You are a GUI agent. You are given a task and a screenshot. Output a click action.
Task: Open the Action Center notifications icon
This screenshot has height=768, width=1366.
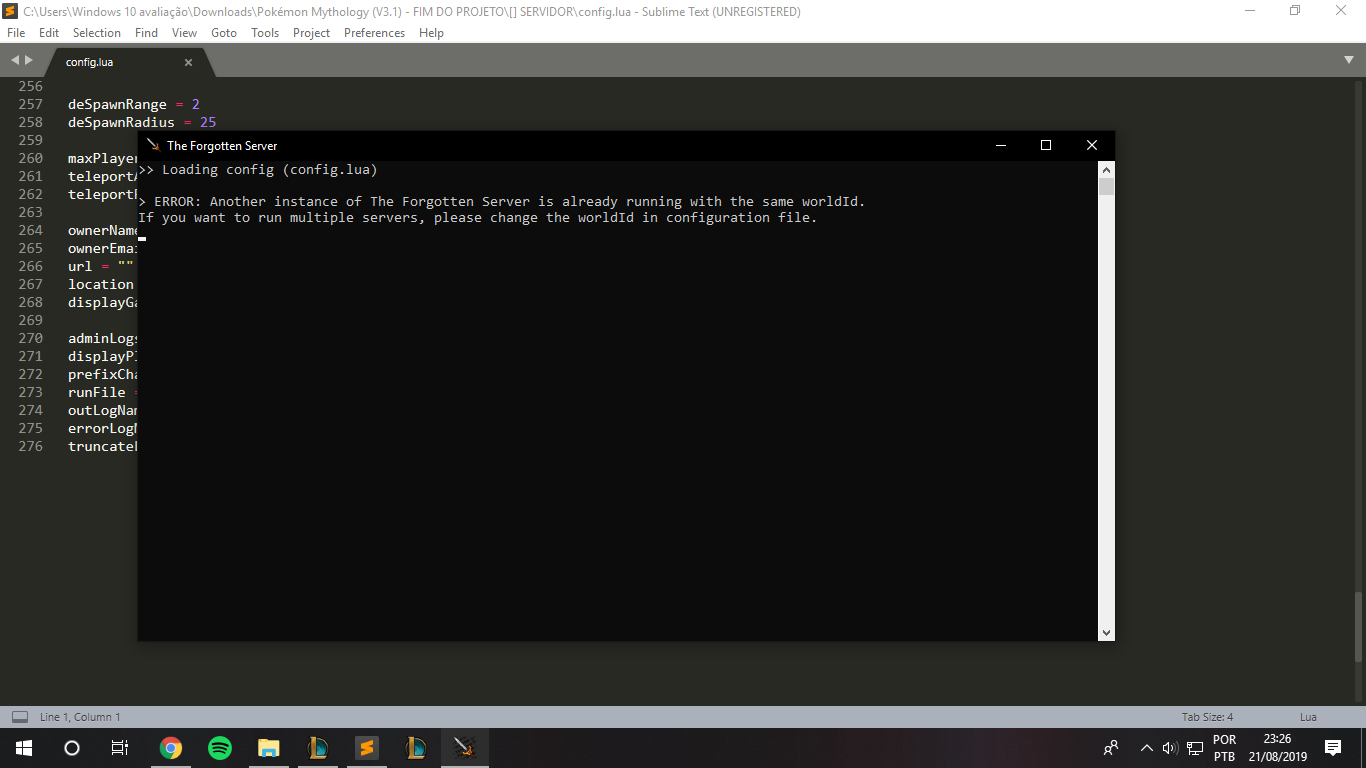1333,748
